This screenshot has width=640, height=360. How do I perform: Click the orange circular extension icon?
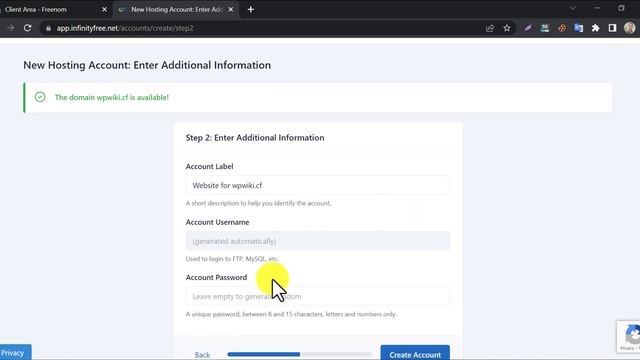[562, 28]
